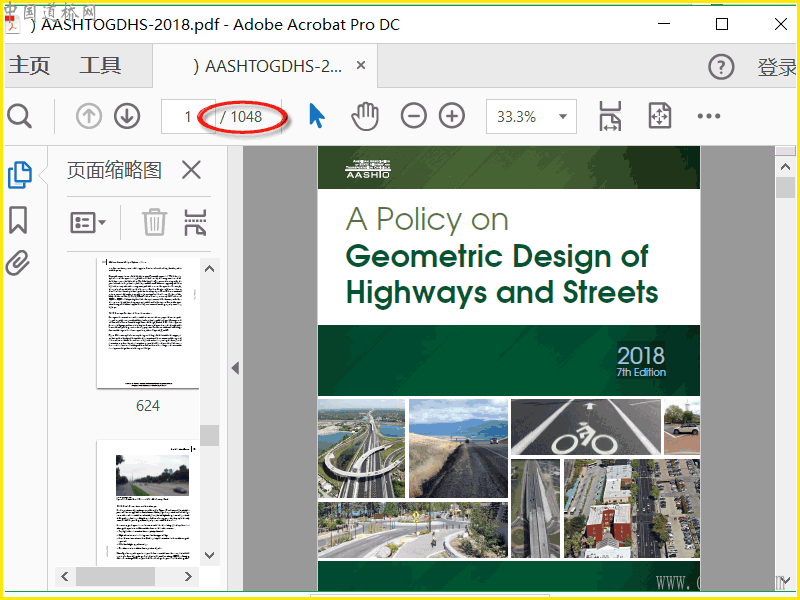
Task: Select page 624 thumbnail
Action: 148,323
